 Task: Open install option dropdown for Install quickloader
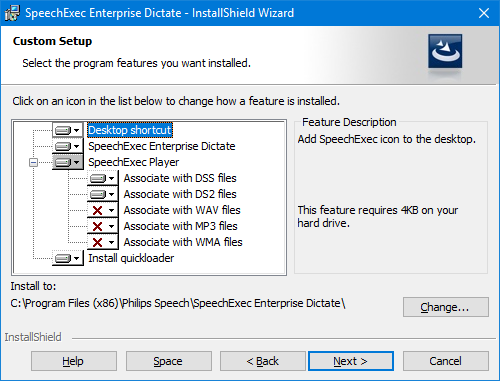[x=68, y=258]
